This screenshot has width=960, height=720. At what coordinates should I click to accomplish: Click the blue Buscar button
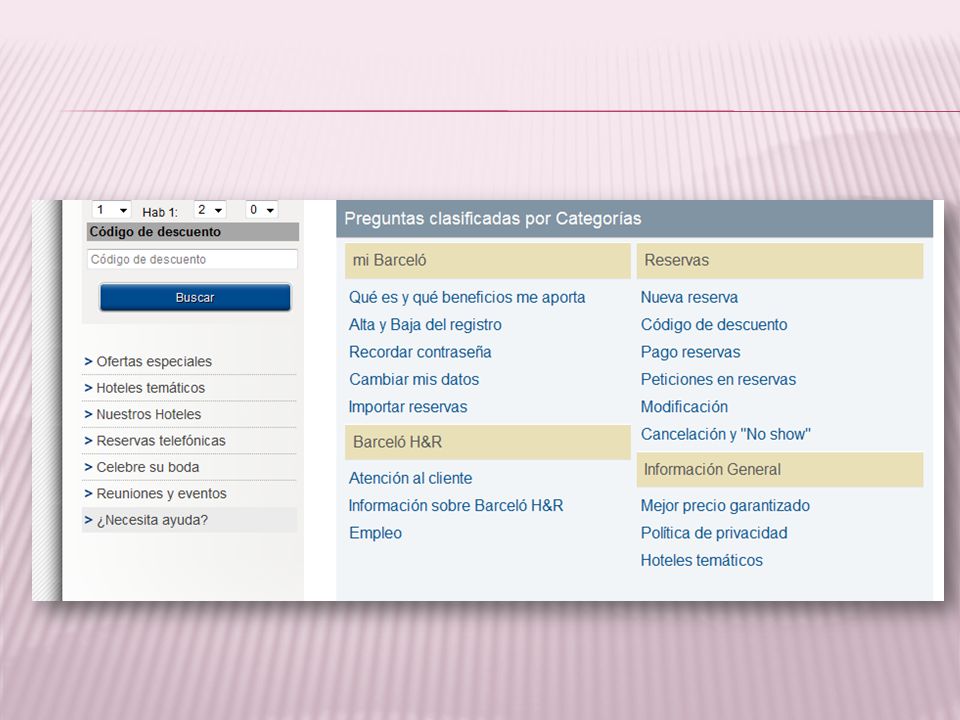(x=195, y=298)
